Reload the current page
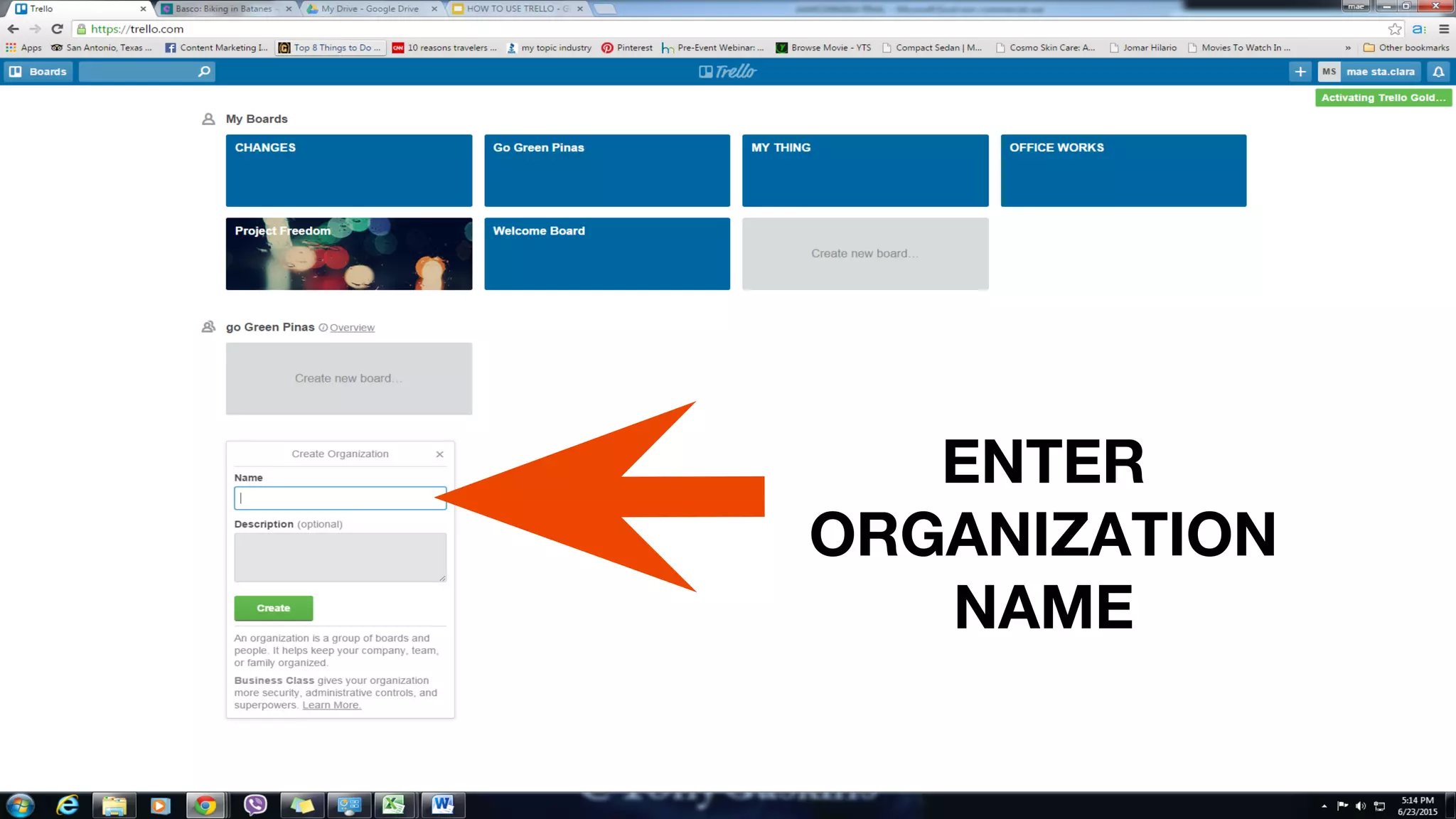Image resolution: width=1456 pixels, height=819 pixels. 58,29
